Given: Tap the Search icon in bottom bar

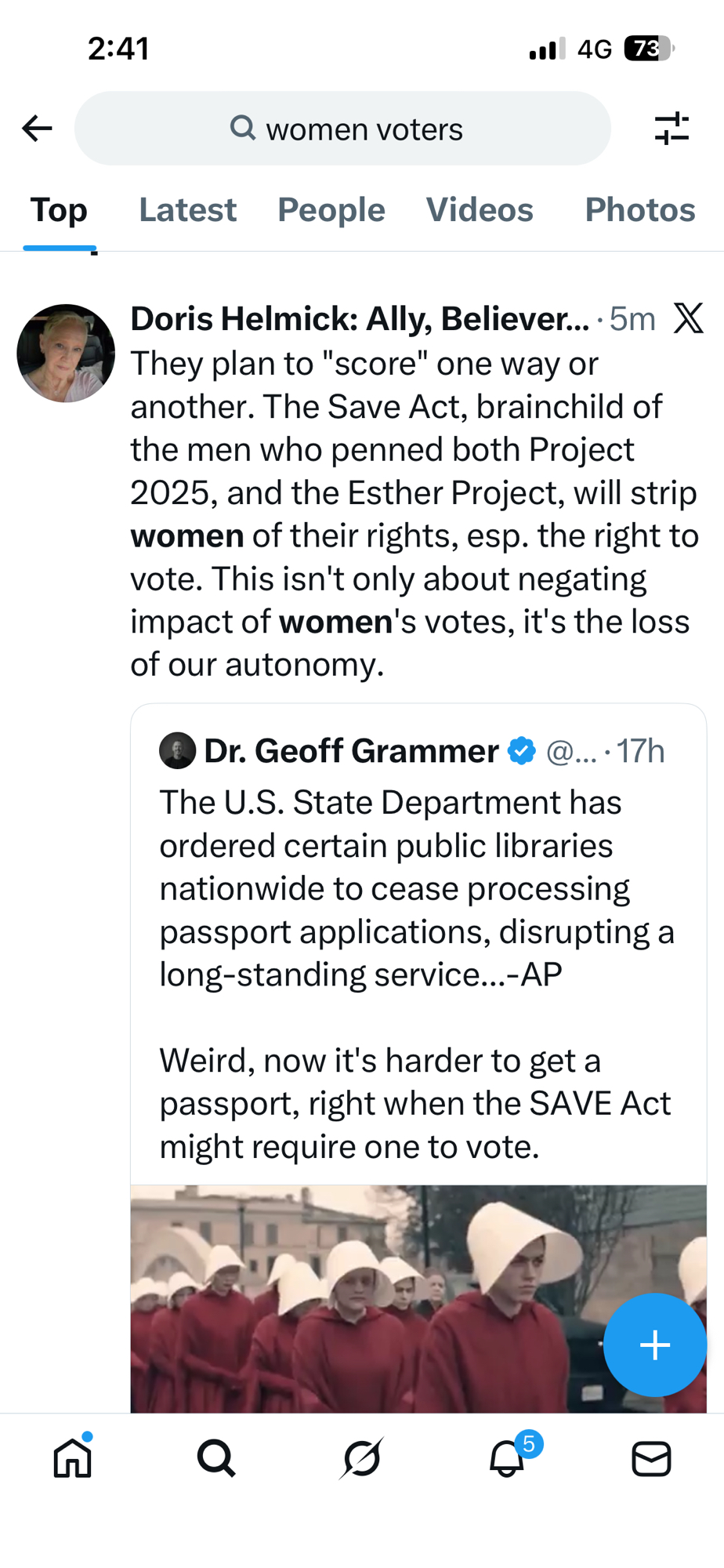Looking at the screenshot, I should coord(216,1458).
